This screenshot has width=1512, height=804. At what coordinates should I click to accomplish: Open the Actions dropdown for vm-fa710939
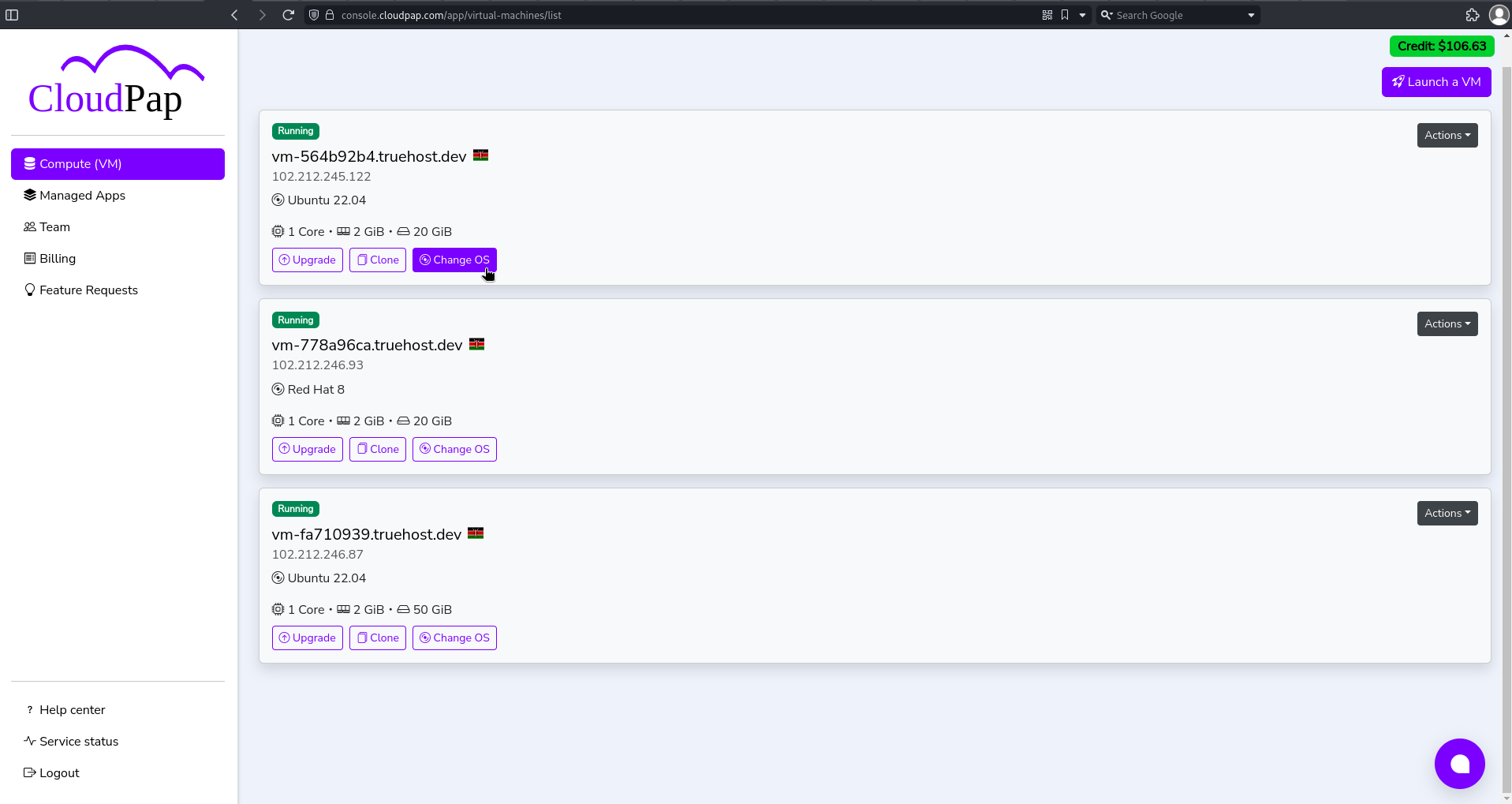click(x=1447, y=513)
